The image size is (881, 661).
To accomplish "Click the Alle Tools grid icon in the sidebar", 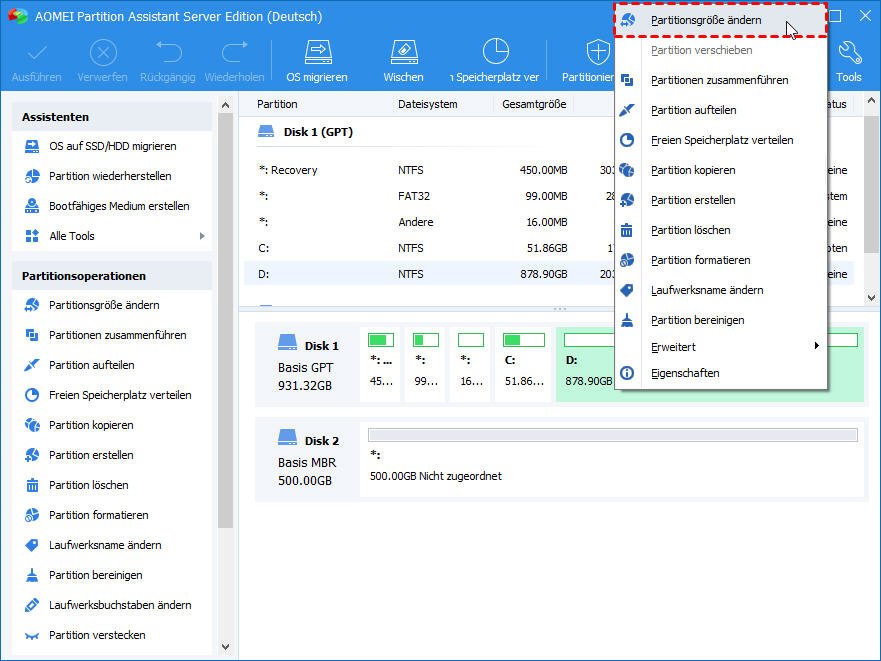I will click(x=32, y=236).
